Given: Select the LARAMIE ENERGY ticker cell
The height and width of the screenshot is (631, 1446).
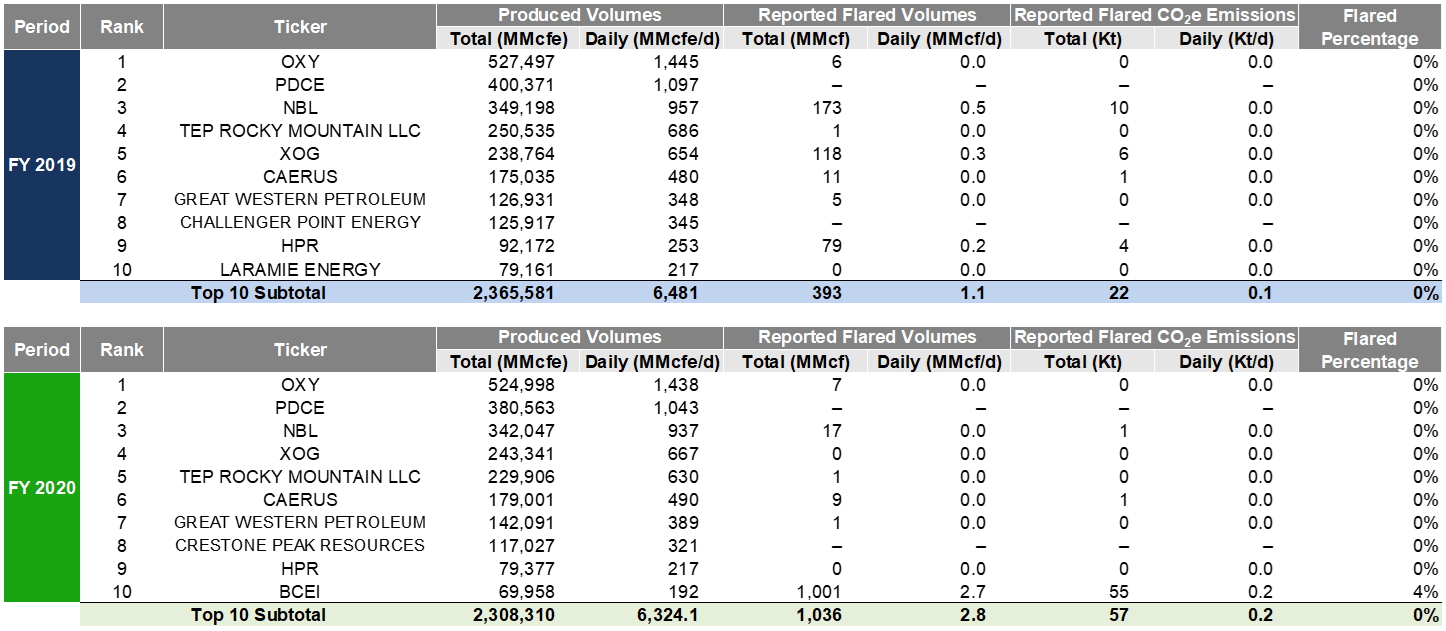Looking at the screenshot, I should click(x=300, y=269).
